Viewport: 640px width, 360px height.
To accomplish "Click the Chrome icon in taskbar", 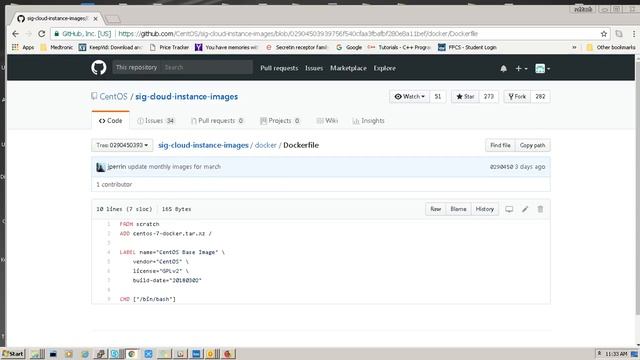I will pyautogui.click(x=131, y=354).
